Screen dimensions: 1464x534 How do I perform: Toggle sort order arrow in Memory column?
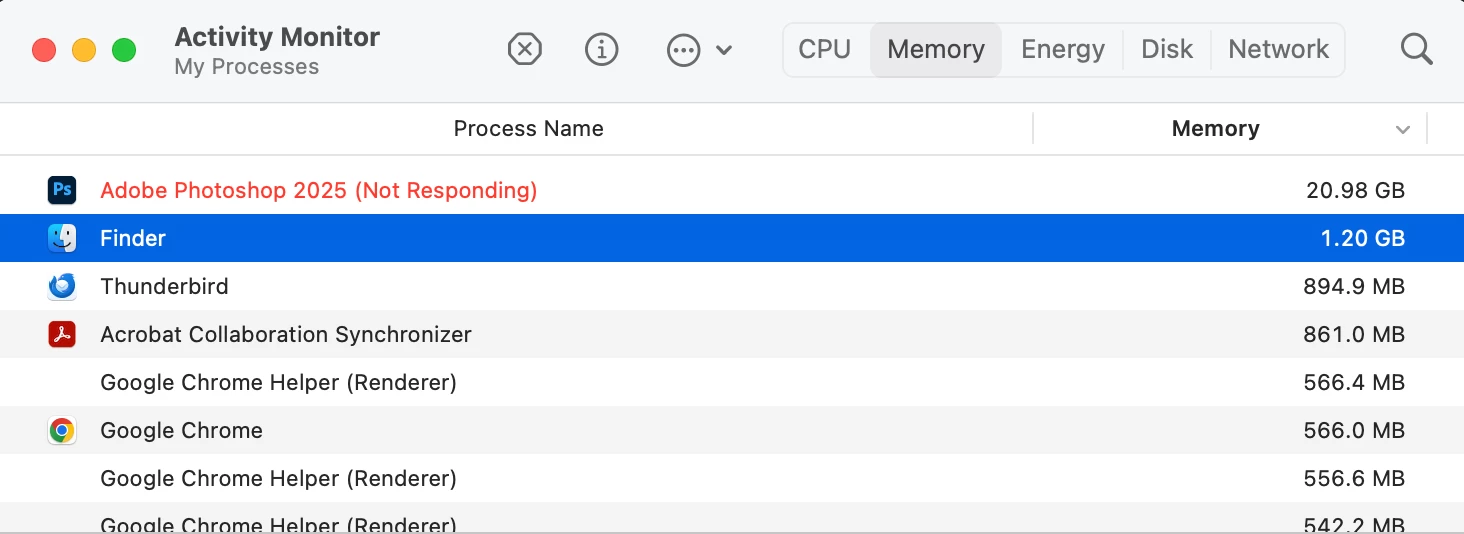point(1403,129)
